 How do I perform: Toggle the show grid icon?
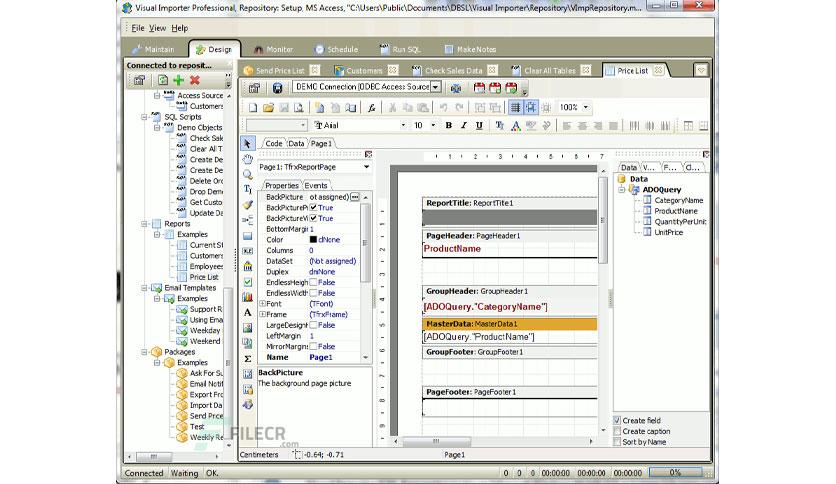[516, 108]
